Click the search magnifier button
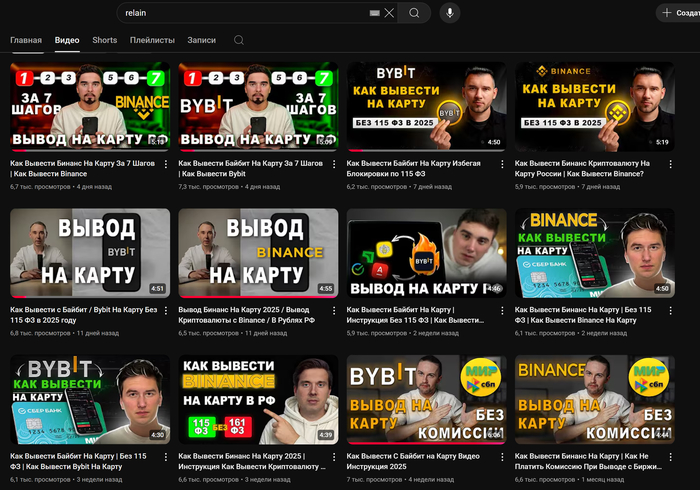 coord(414,13)
